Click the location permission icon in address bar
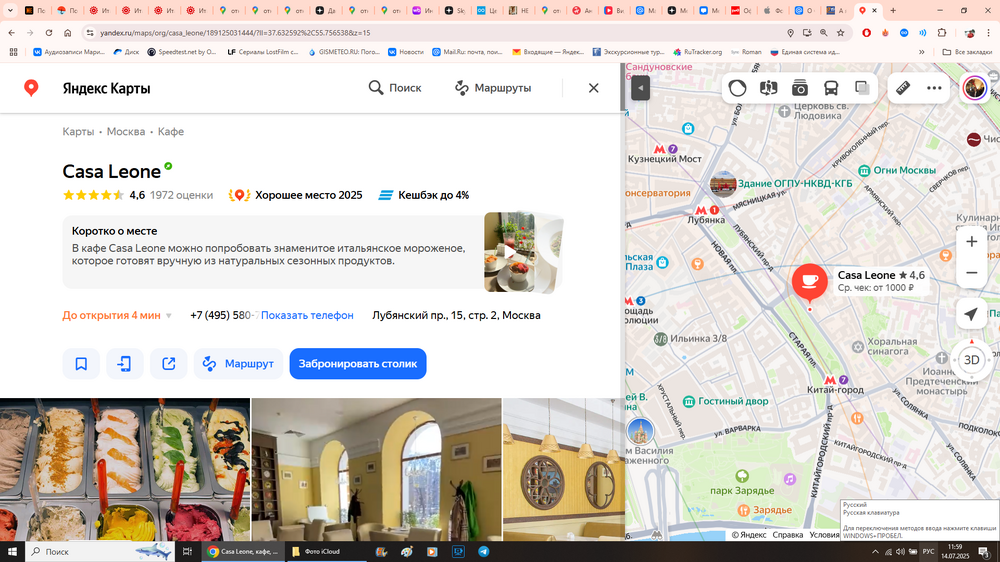The width and height of the screenshot is (1000, 562). tap(790, 33)
